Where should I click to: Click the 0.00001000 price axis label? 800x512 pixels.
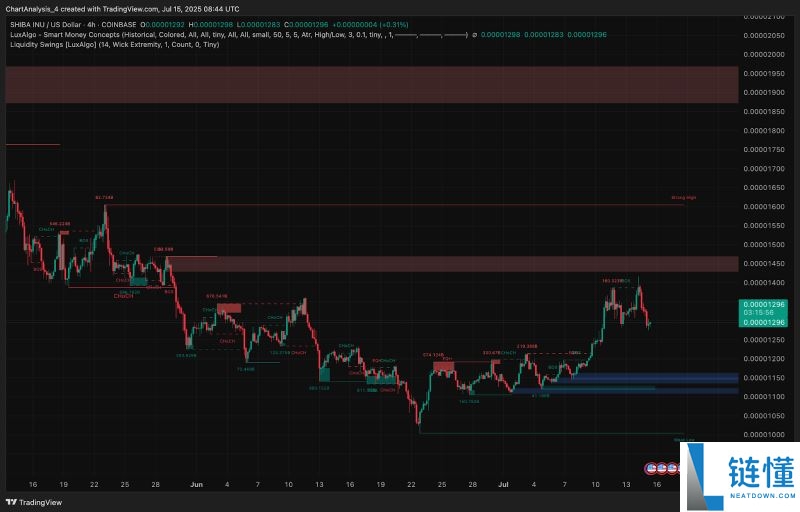(765, 435)
